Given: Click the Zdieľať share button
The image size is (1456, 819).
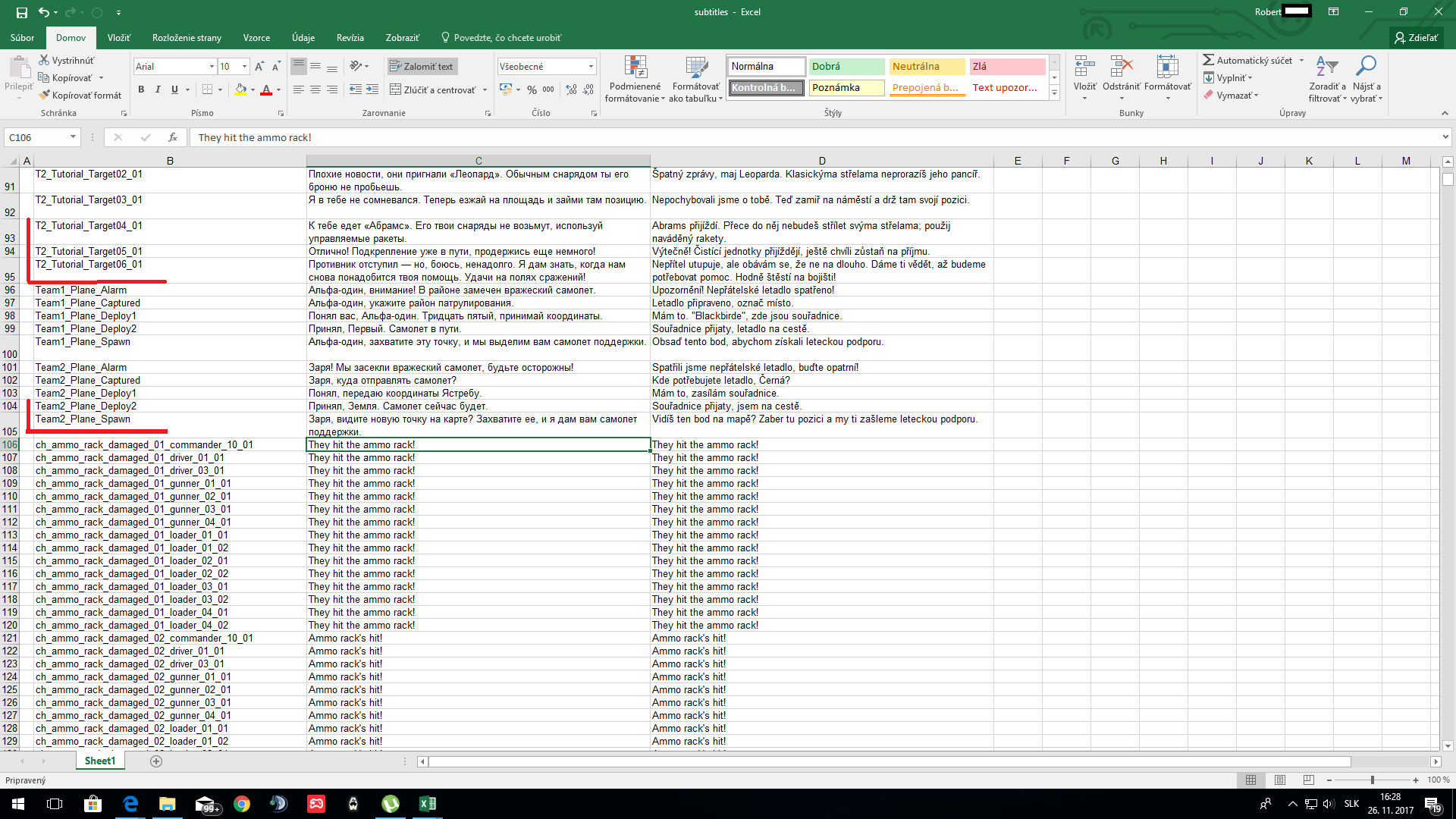Looking at the screenshot, I should 1416,38.
